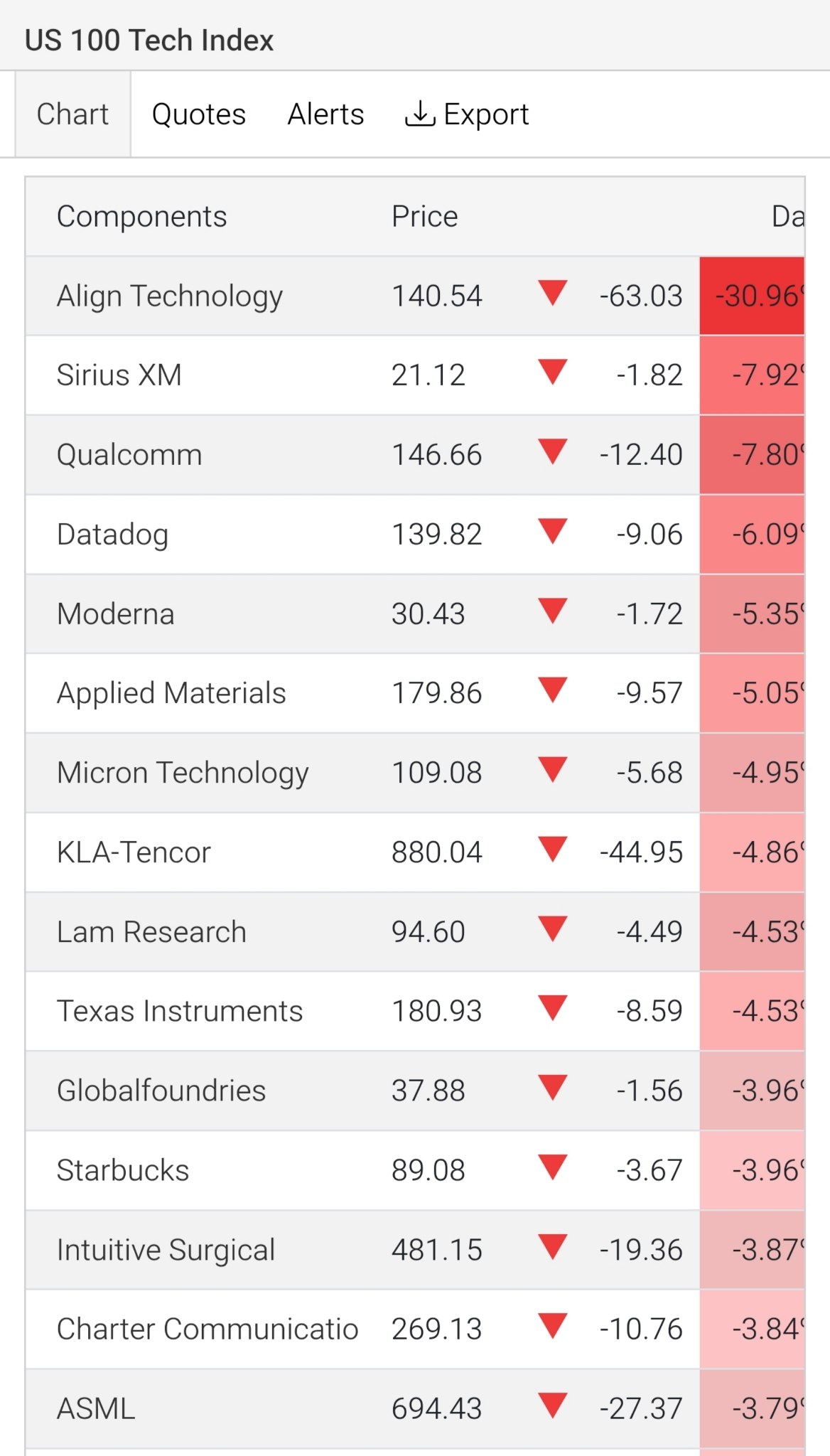Sort by the Price column header

[x=424, y=216]
